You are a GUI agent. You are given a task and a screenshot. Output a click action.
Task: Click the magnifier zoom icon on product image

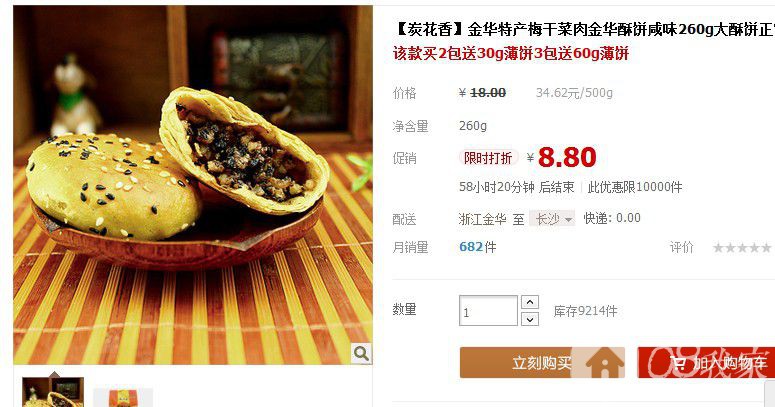(x=361, y=354)
